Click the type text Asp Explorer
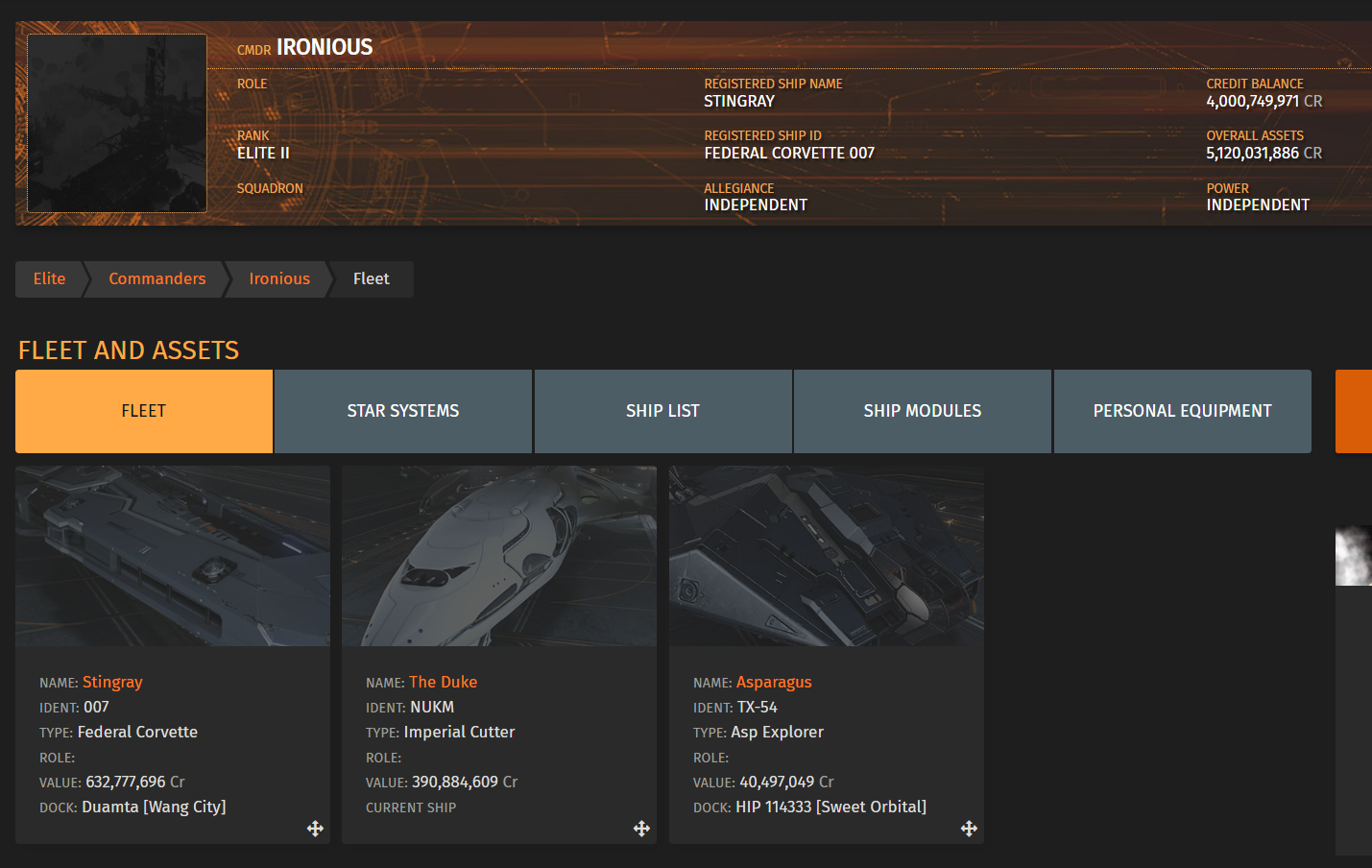The width and height of the screenshot is (1372, 868). 778,732
